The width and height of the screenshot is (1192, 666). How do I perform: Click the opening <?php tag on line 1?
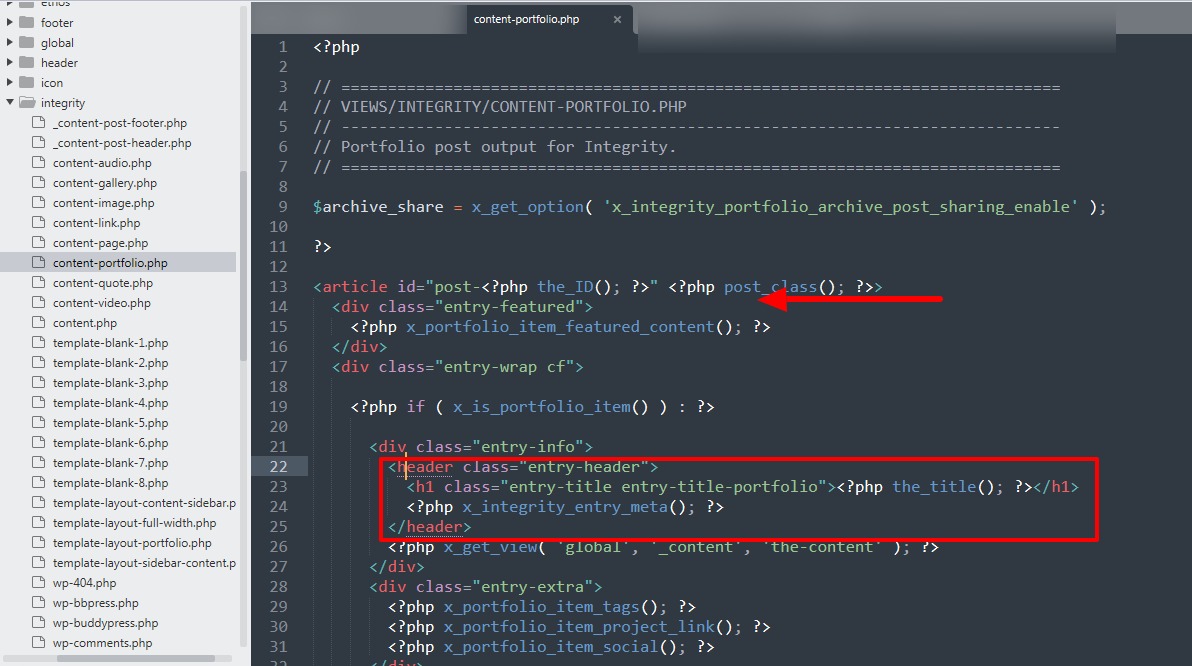click(x=336, y=46)
